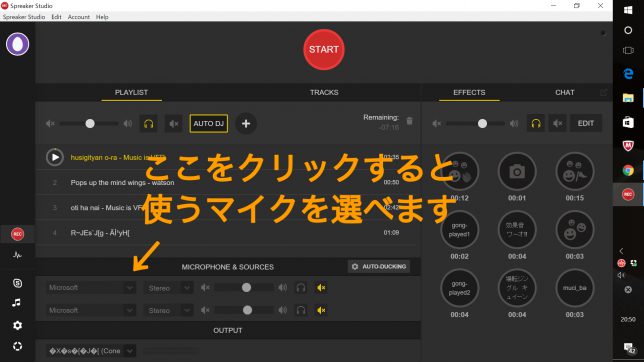
Task: Open second Microsoft microphone dropdown
Action: [90, 310]
